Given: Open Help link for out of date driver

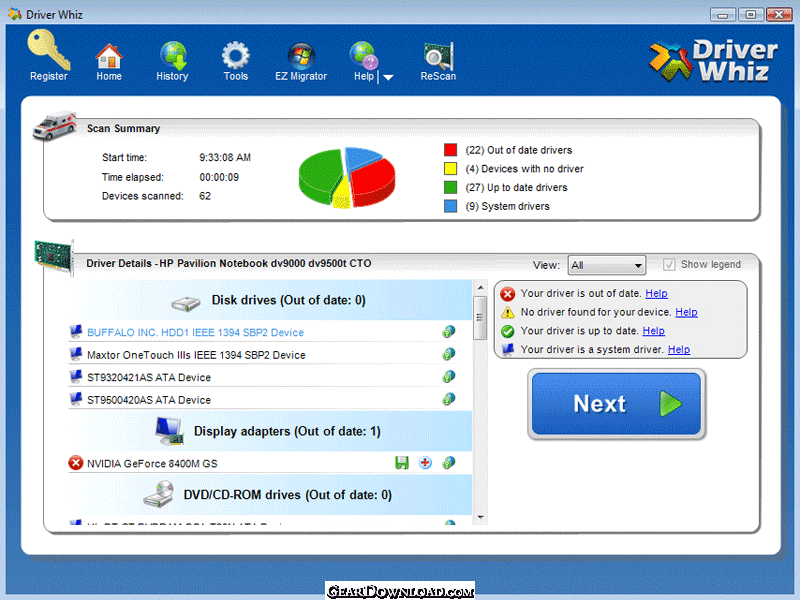Looking at the screenshot, I should [x=656, y=293].
